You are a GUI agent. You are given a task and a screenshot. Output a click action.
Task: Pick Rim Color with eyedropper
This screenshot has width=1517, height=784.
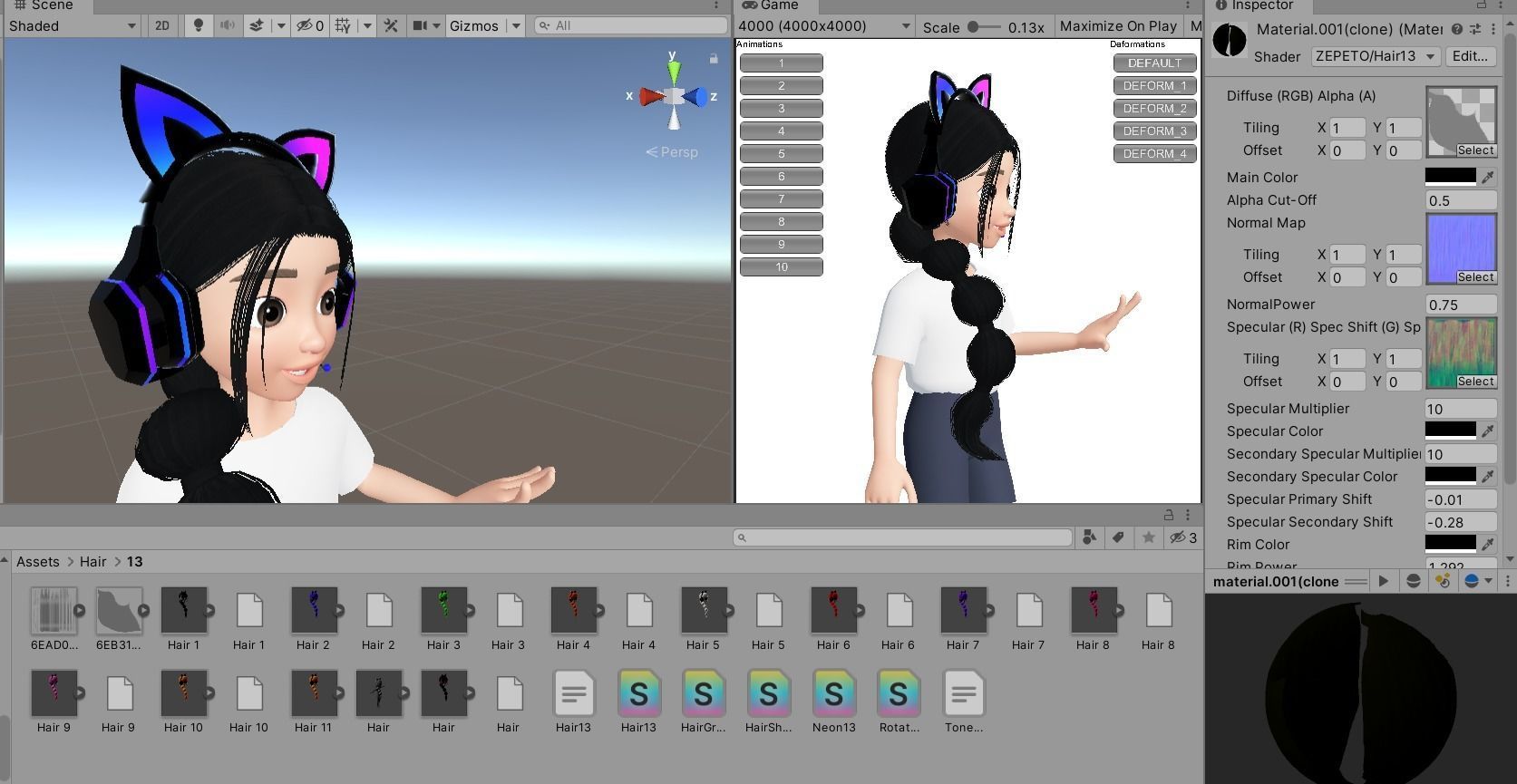(x=1487, y=545)
